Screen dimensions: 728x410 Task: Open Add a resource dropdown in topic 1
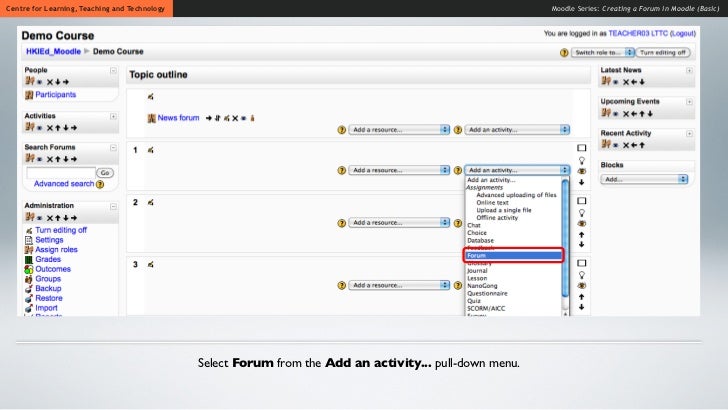click(x=399, y=170)
